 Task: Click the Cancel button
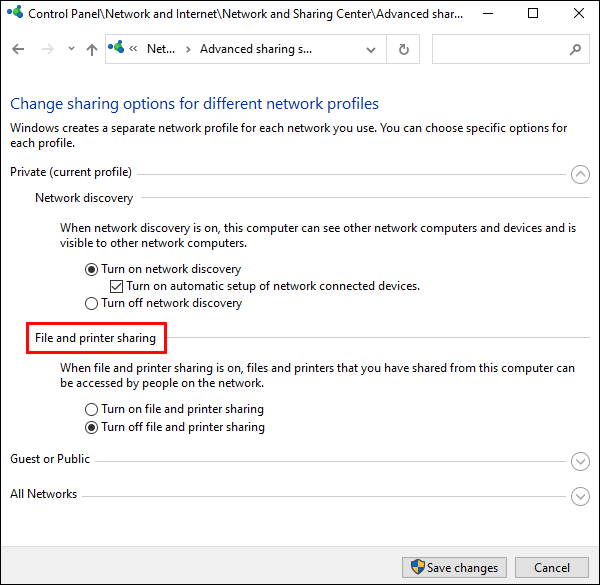[x=551, y=567]
